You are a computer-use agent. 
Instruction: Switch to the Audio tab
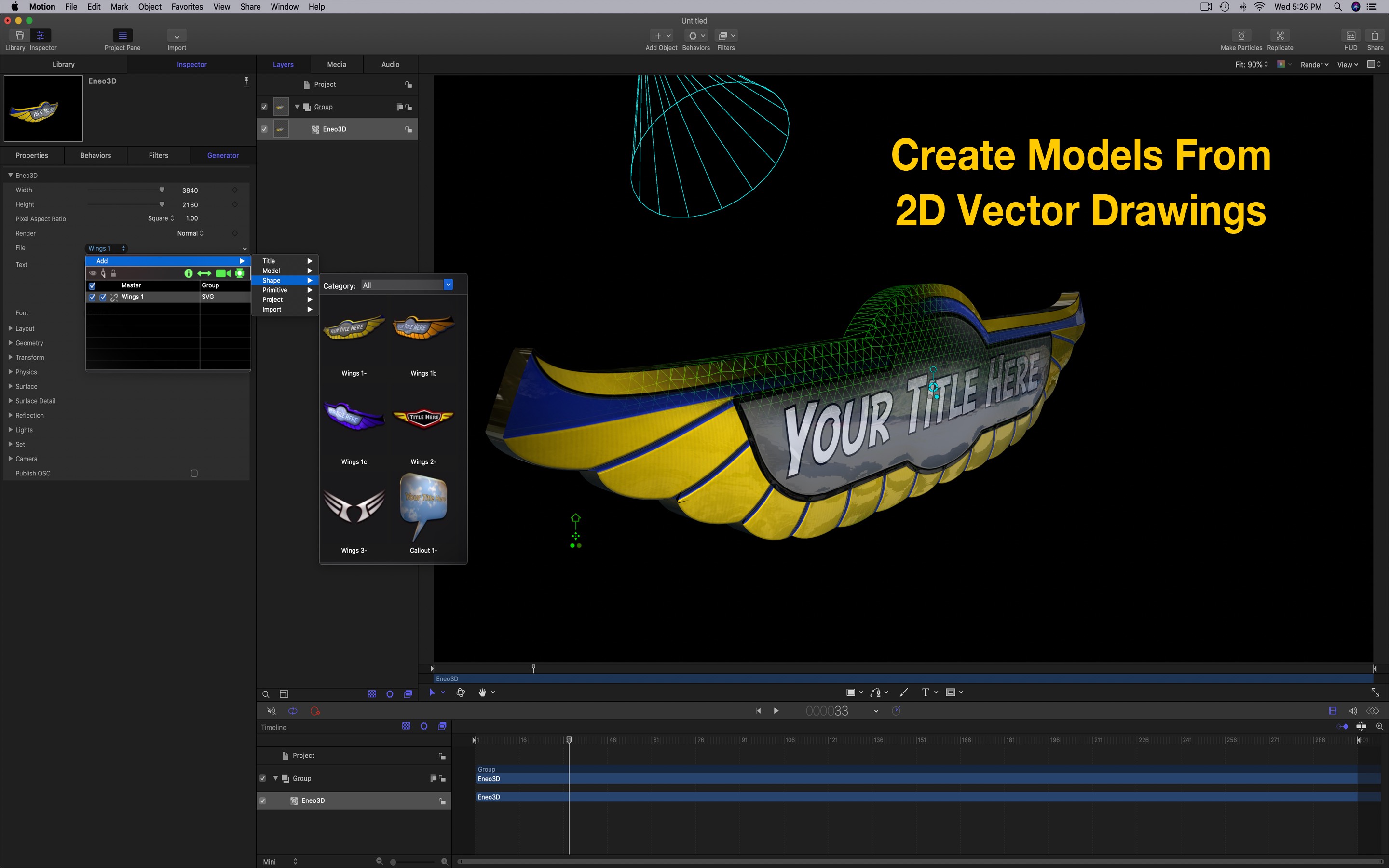pos(390,64)
